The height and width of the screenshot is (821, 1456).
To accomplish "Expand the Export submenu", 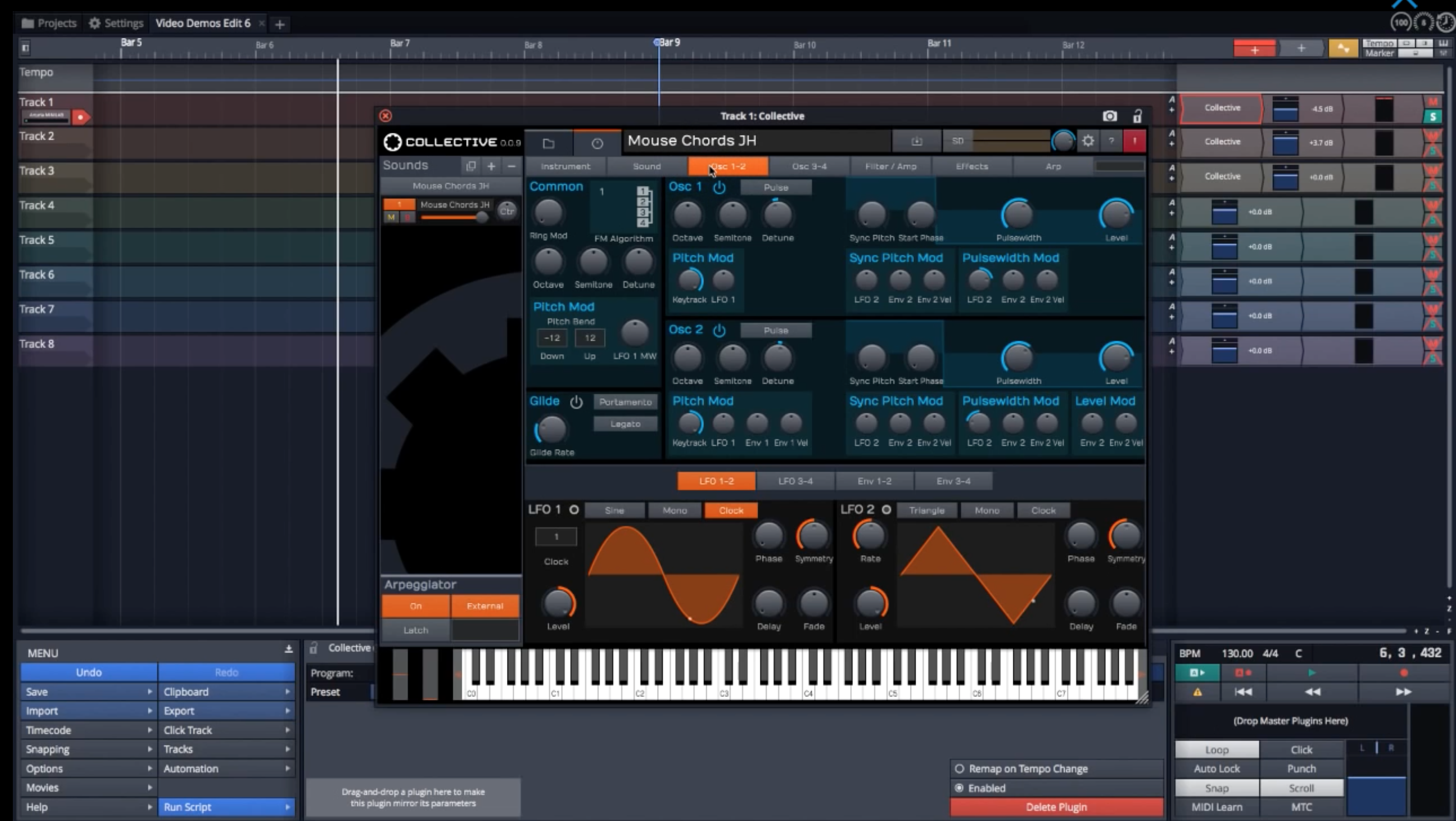I will coord(227,712).
